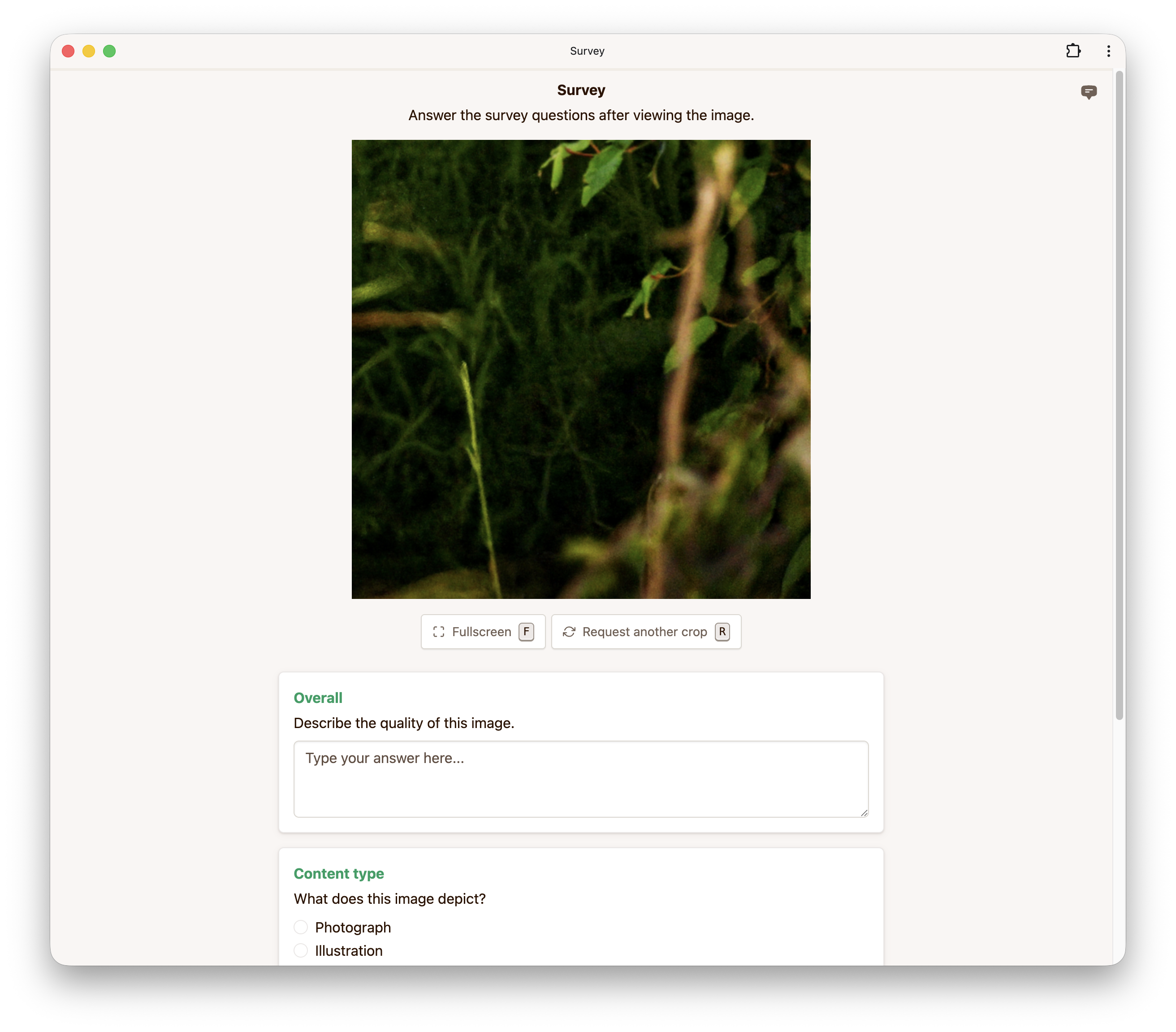Select the Photograph radio button
The image size is (1176, 1032).
(x=301, y=927)
